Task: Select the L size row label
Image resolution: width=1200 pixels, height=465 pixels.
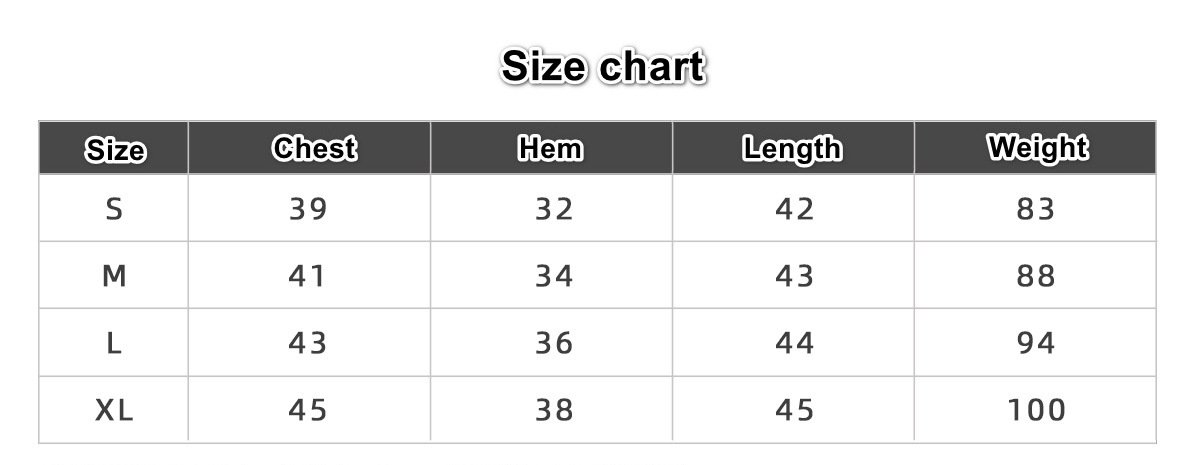Action: click(x=114, y=344)
